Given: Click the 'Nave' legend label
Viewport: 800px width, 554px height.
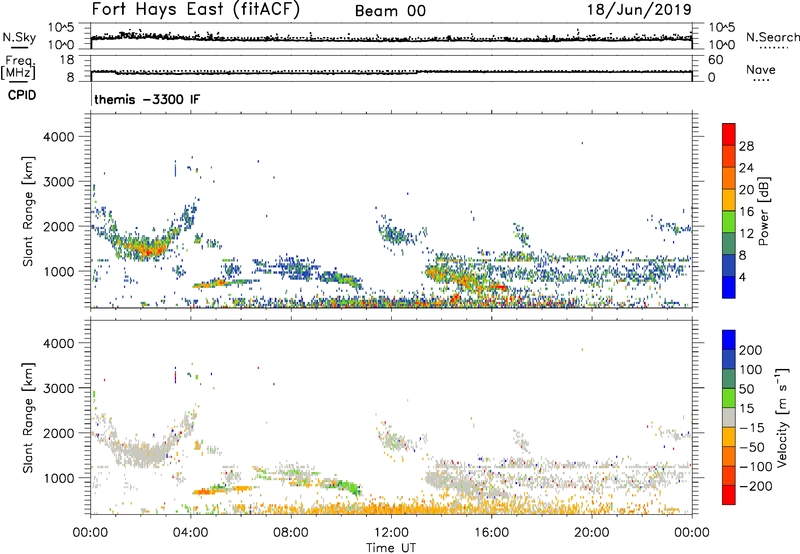Looking at the screenshot, I should [x=760, y=69].
